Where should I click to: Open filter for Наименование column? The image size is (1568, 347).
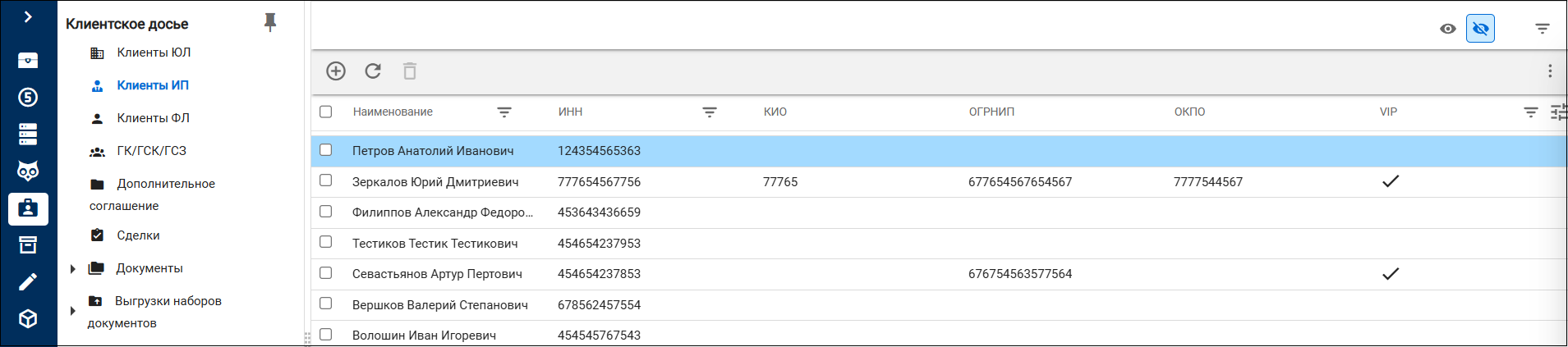504,112
